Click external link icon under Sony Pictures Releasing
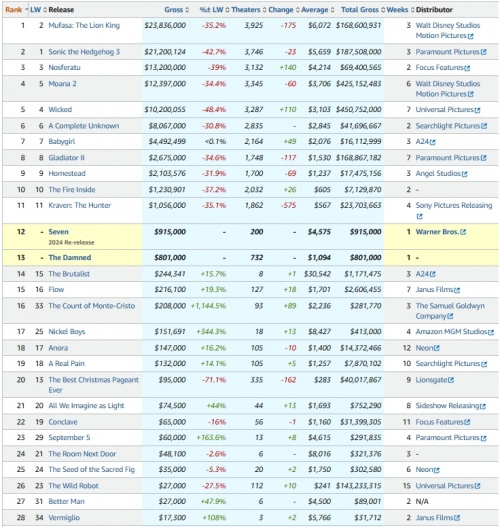Screen dimensions: 500x527 click(419, 216)
